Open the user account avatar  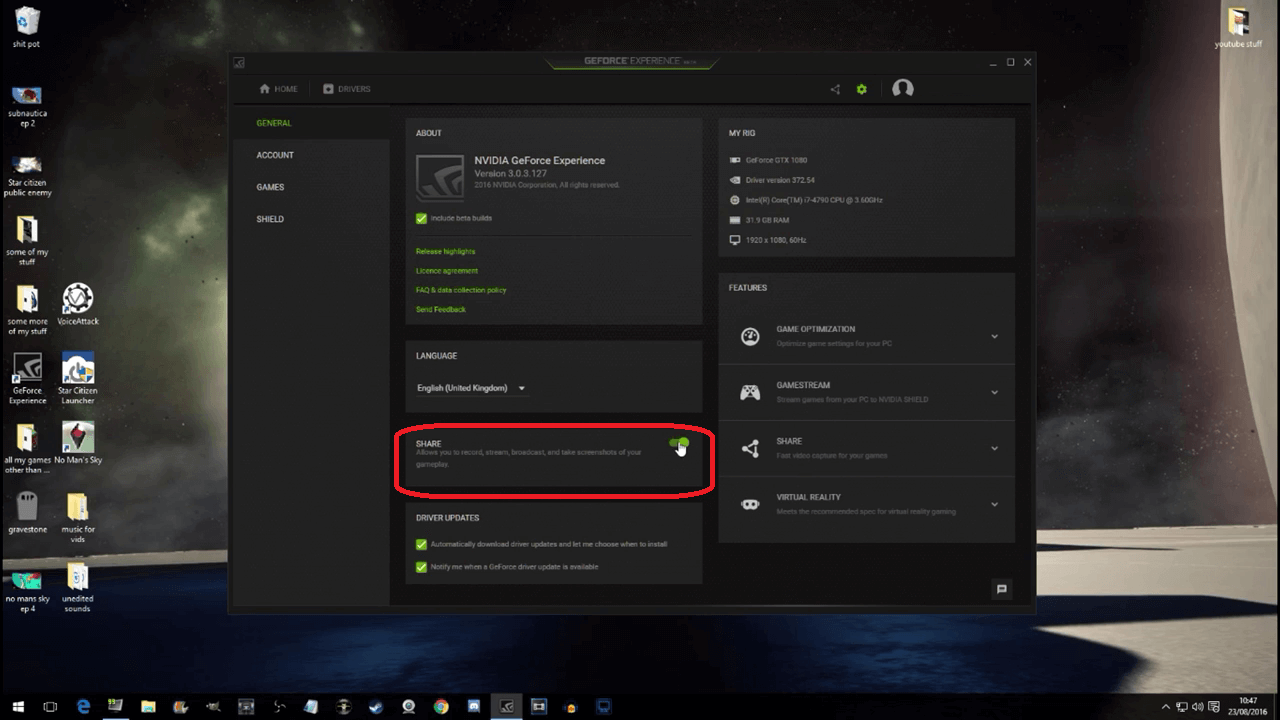click(903, 89)
